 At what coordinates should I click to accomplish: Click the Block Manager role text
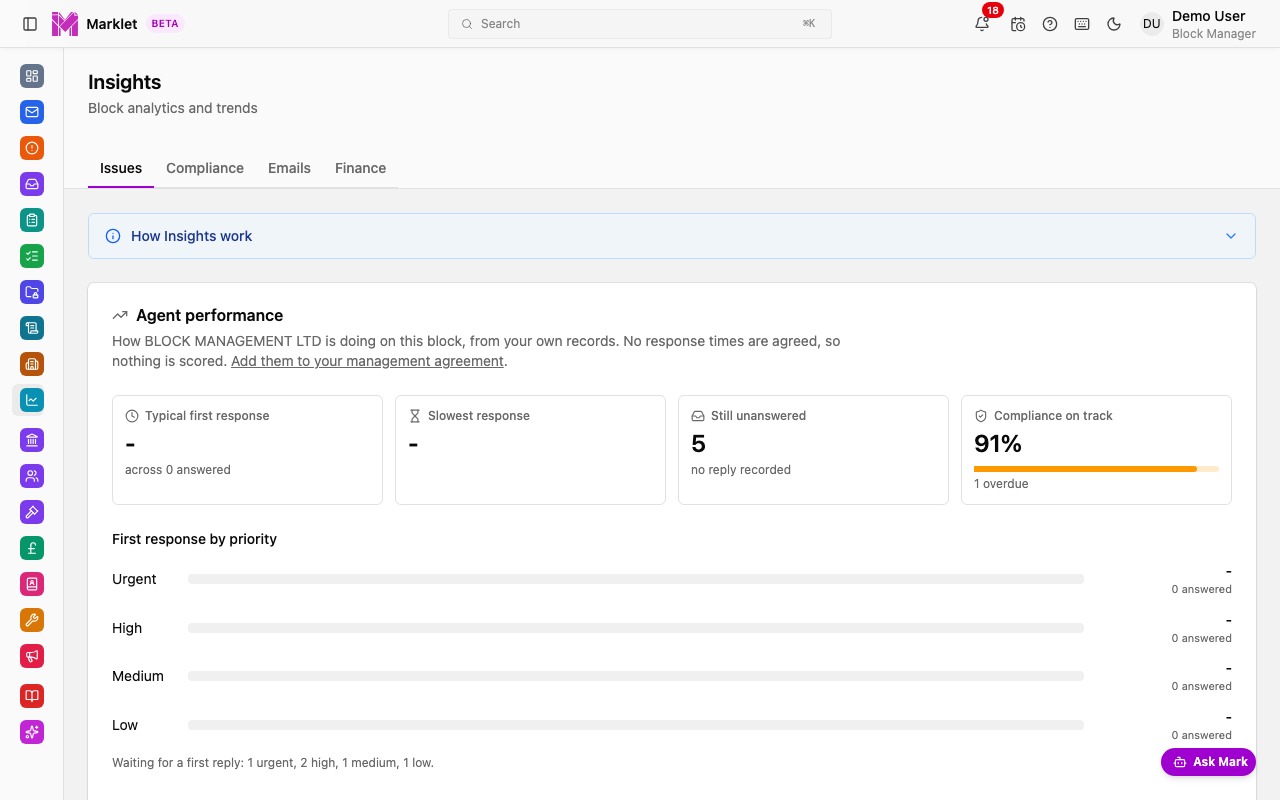coord(1214,34)
